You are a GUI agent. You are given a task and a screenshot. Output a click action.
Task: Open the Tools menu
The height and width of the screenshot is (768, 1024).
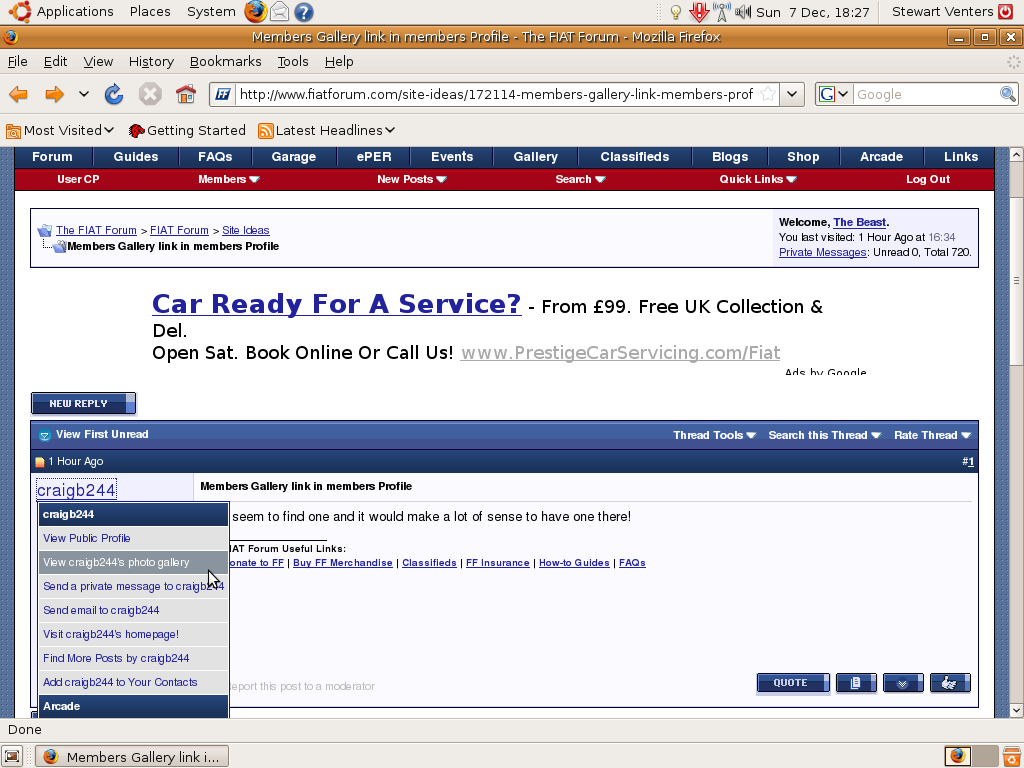[x=293, y=61]
